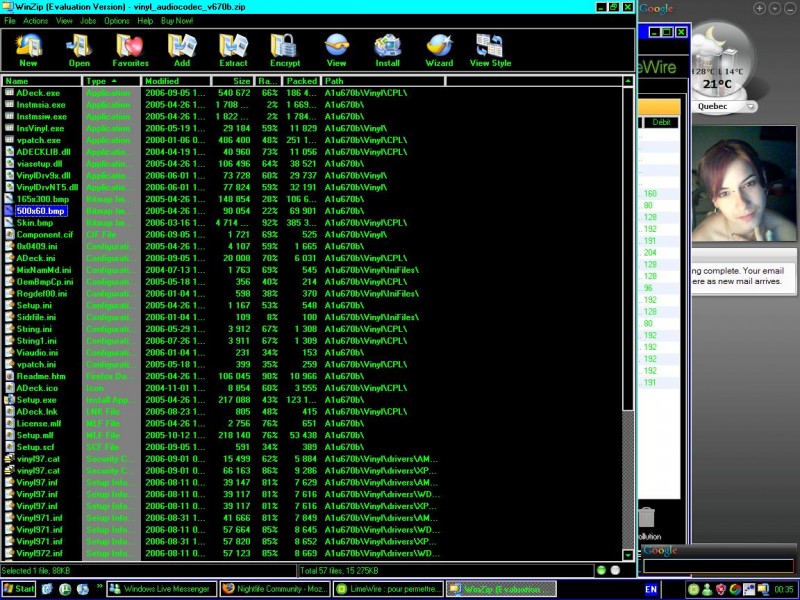The height and width of the screenshot is (600, 800).
Task: Click the grey status light in WinZip status bar
Action: tap(615, 570)
